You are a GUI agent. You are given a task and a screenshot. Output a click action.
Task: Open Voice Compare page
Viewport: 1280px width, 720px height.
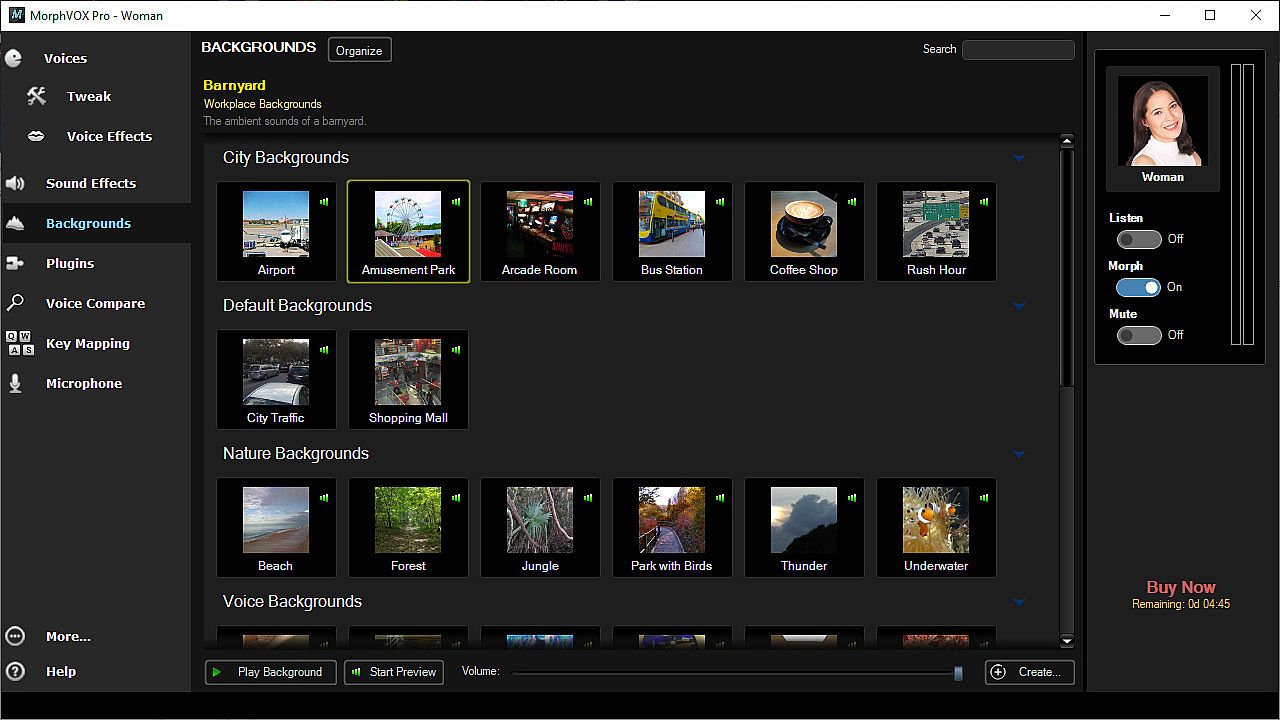coord(95,303)
